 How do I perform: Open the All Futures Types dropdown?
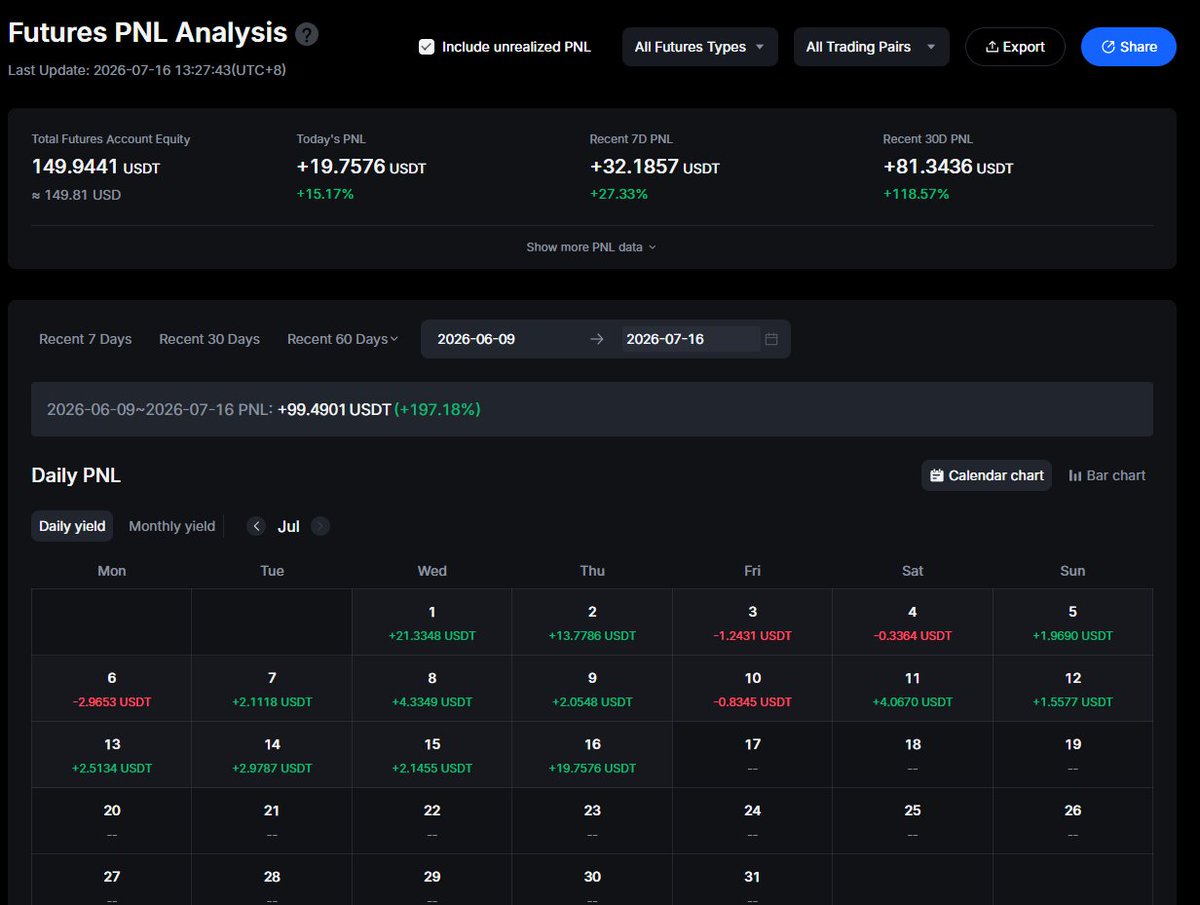click(700, 47)
